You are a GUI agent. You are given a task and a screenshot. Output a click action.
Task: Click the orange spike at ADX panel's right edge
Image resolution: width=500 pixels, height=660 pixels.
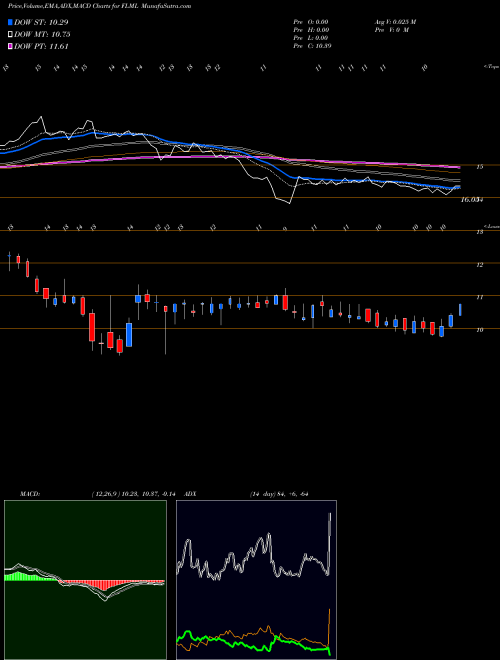(329, 626)
